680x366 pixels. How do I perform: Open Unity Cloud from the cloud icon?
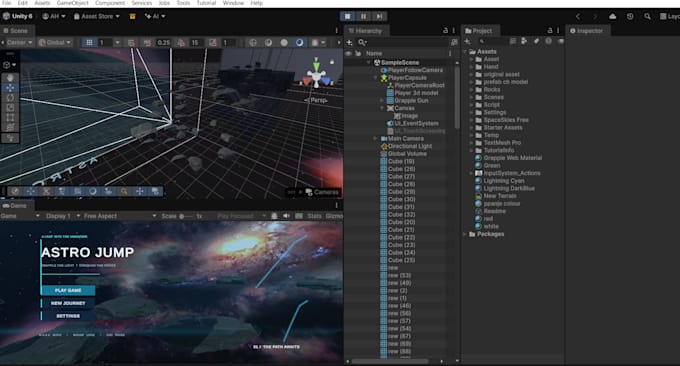click(612, 16)
